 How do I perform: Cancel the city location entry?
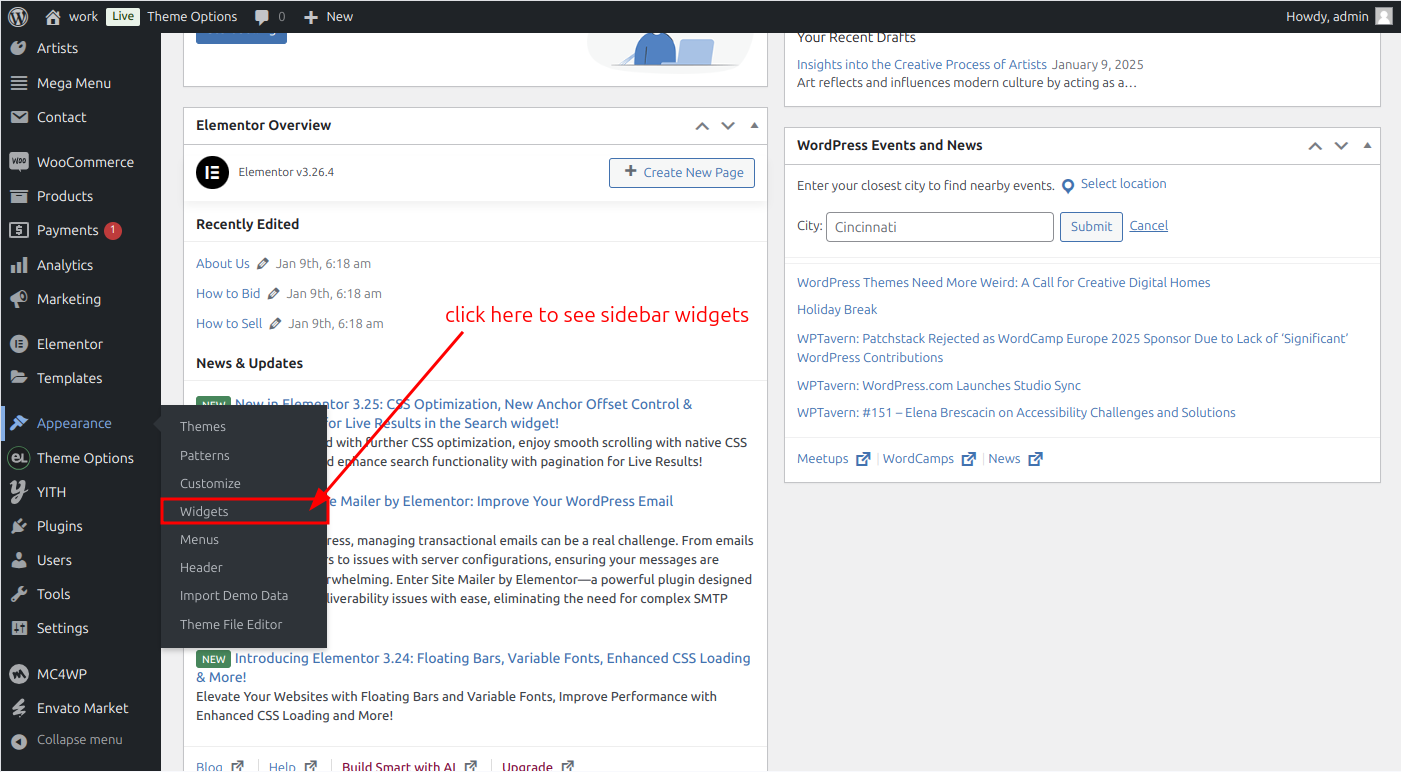1149,226
